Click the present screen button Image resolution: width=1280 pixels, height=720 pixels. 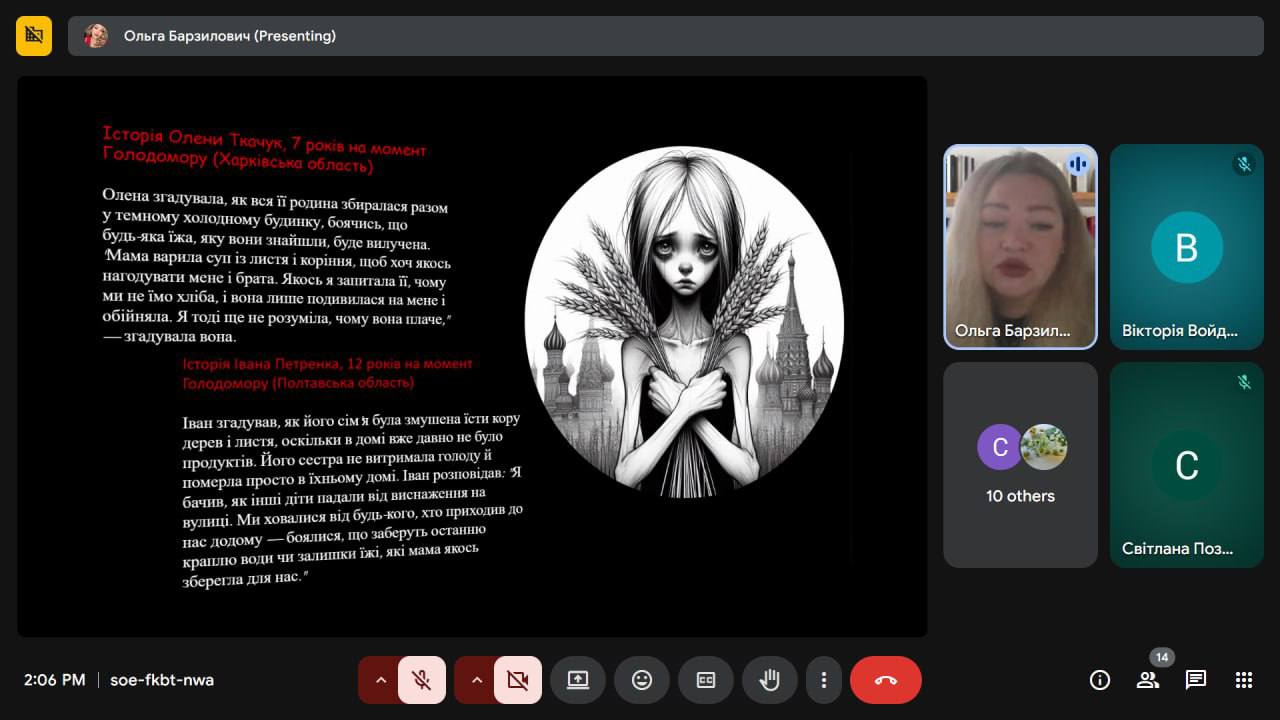coord(578,680)
